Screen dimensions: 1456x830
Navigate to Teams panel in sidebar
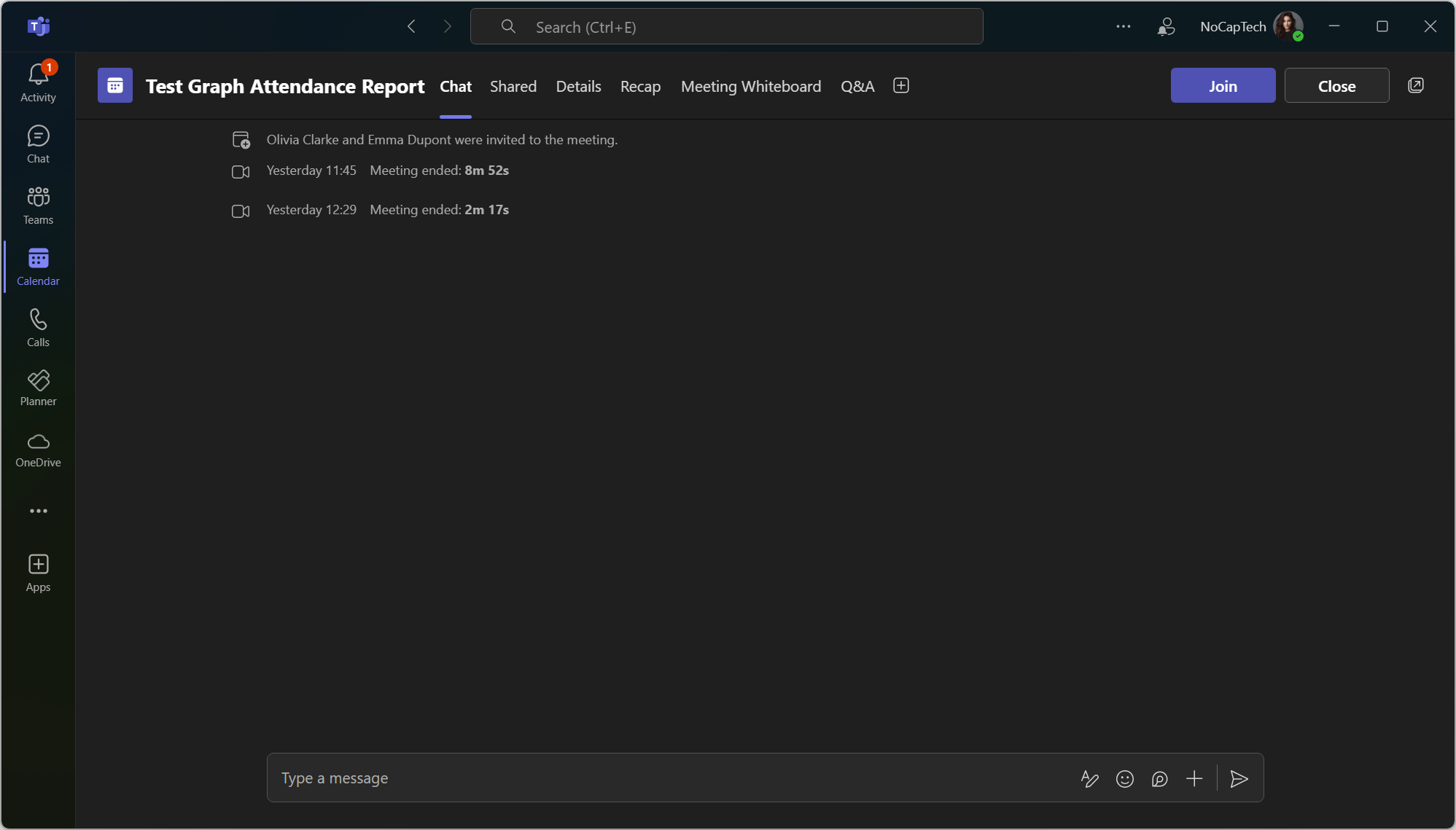click(x=38, y=205)
